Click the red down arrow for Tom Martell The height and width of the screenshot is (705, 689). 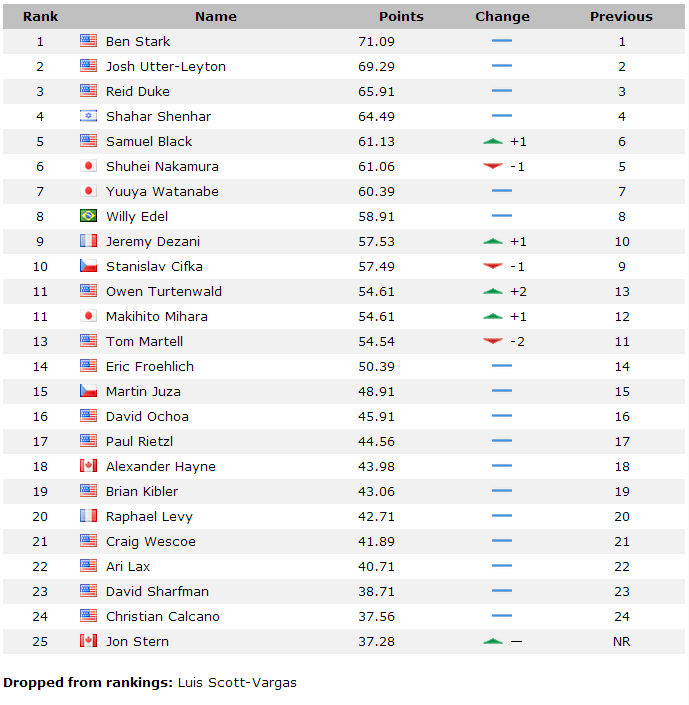492,341
